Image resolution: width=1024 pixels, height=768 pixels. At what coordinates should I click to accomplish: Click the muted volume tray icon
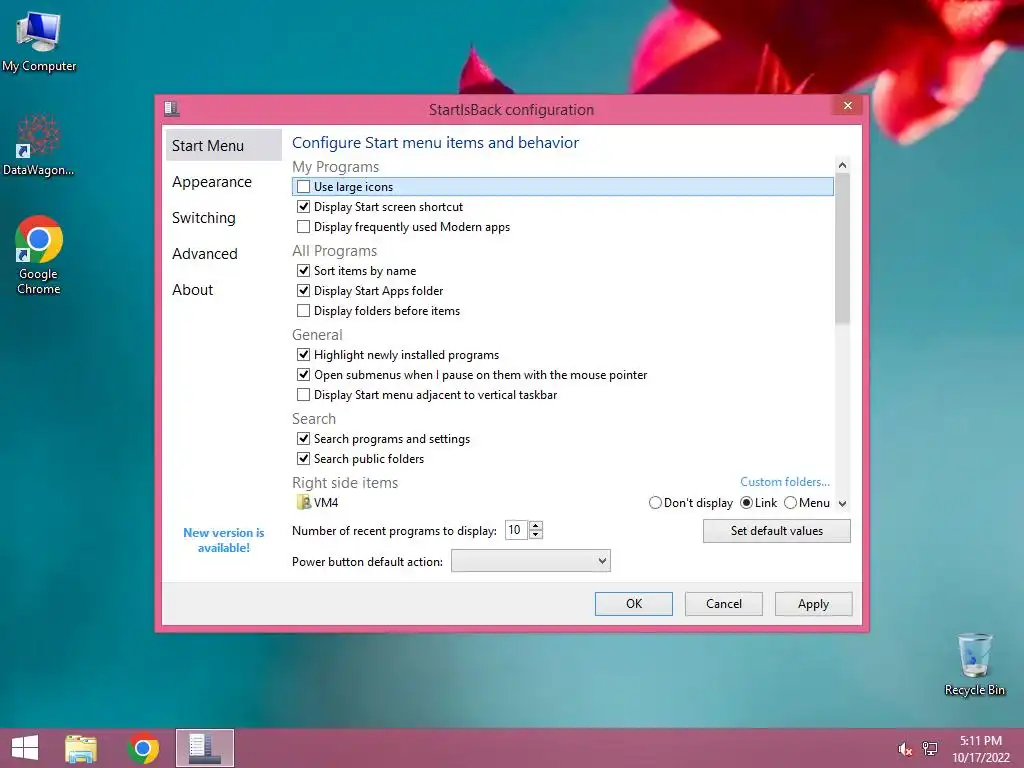click(904, 749)
